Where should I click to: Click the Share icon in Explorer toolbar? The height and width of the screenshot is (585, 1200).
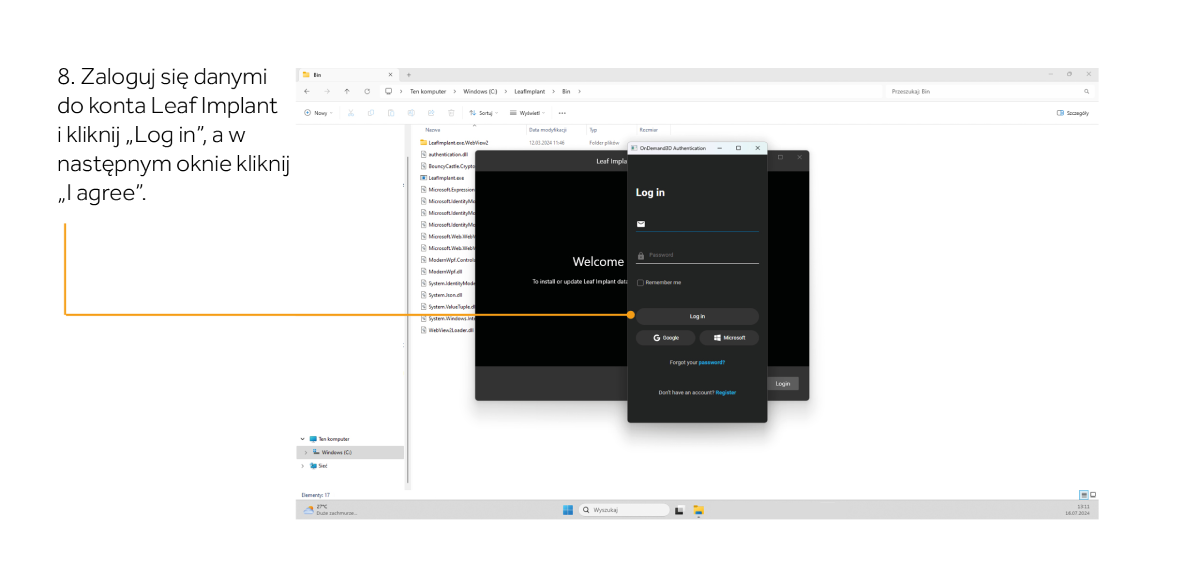click(x=431, y=113)
